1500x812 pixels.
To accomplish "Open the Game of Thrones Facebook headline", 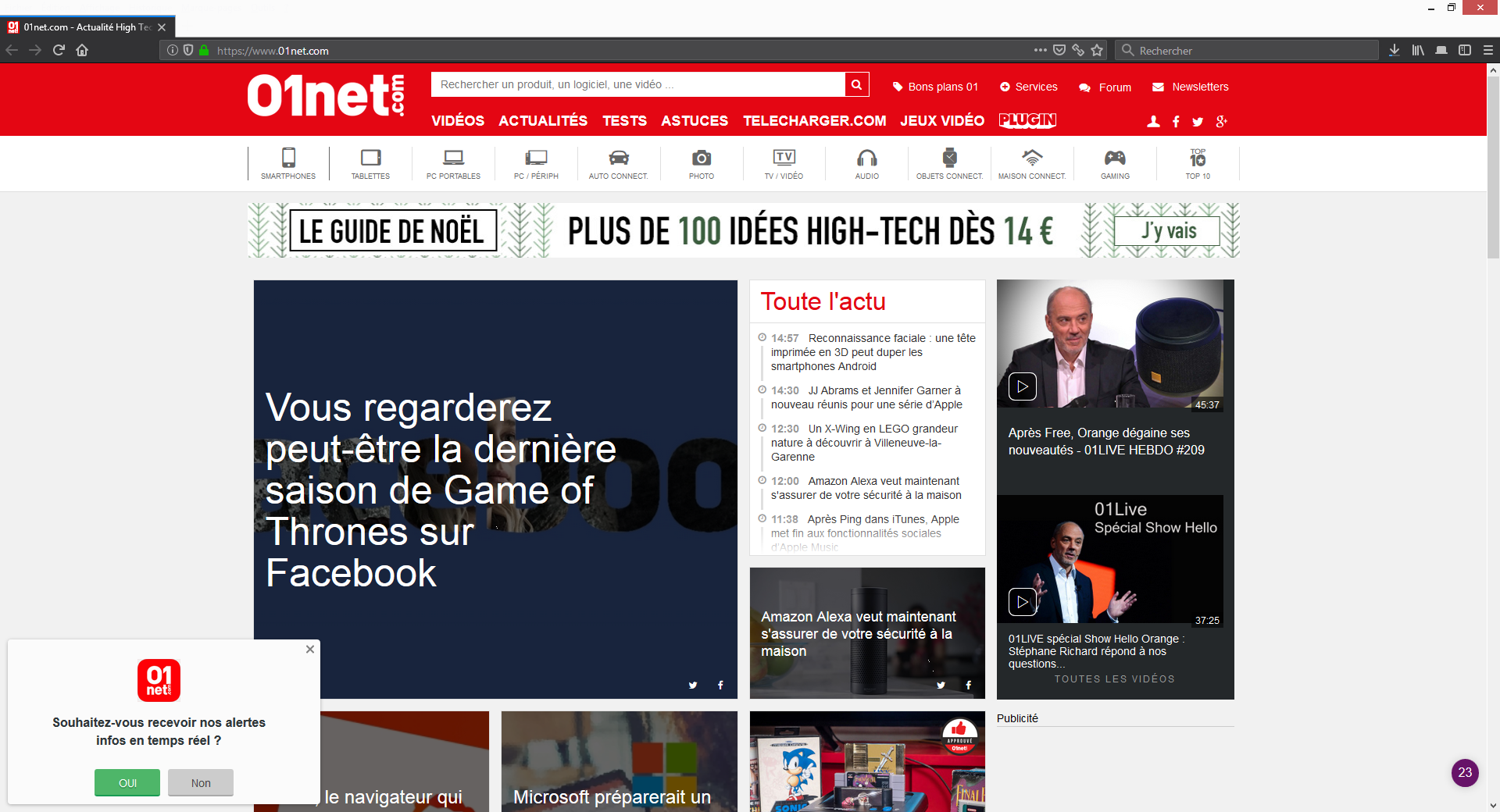I will [441, 490].
